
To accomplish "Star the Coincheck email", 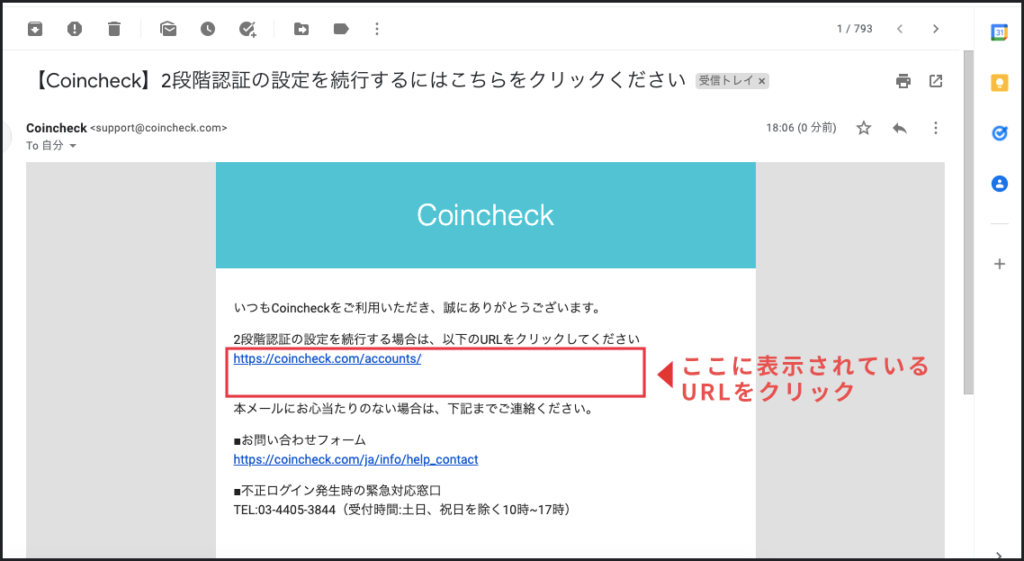I will pos(864,128).
